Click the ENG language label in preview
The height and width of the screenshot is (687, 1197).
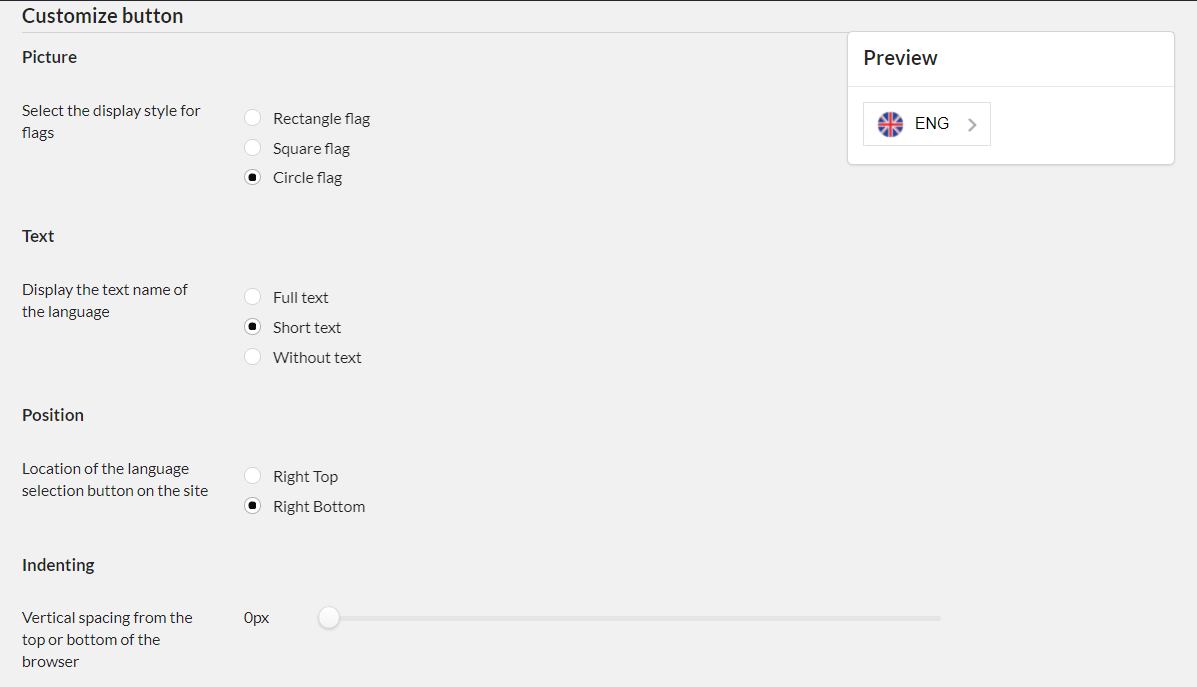tap(932, 124)
